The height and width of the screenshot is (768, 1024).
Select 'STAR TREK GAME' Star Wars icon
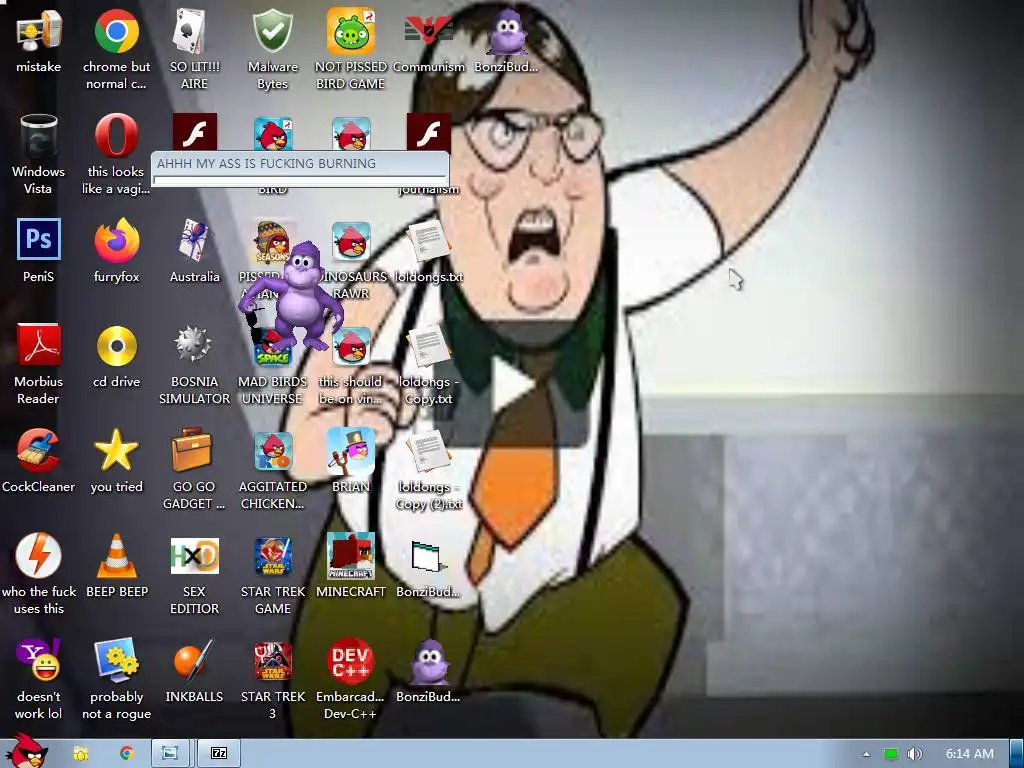tap(272, 556)
